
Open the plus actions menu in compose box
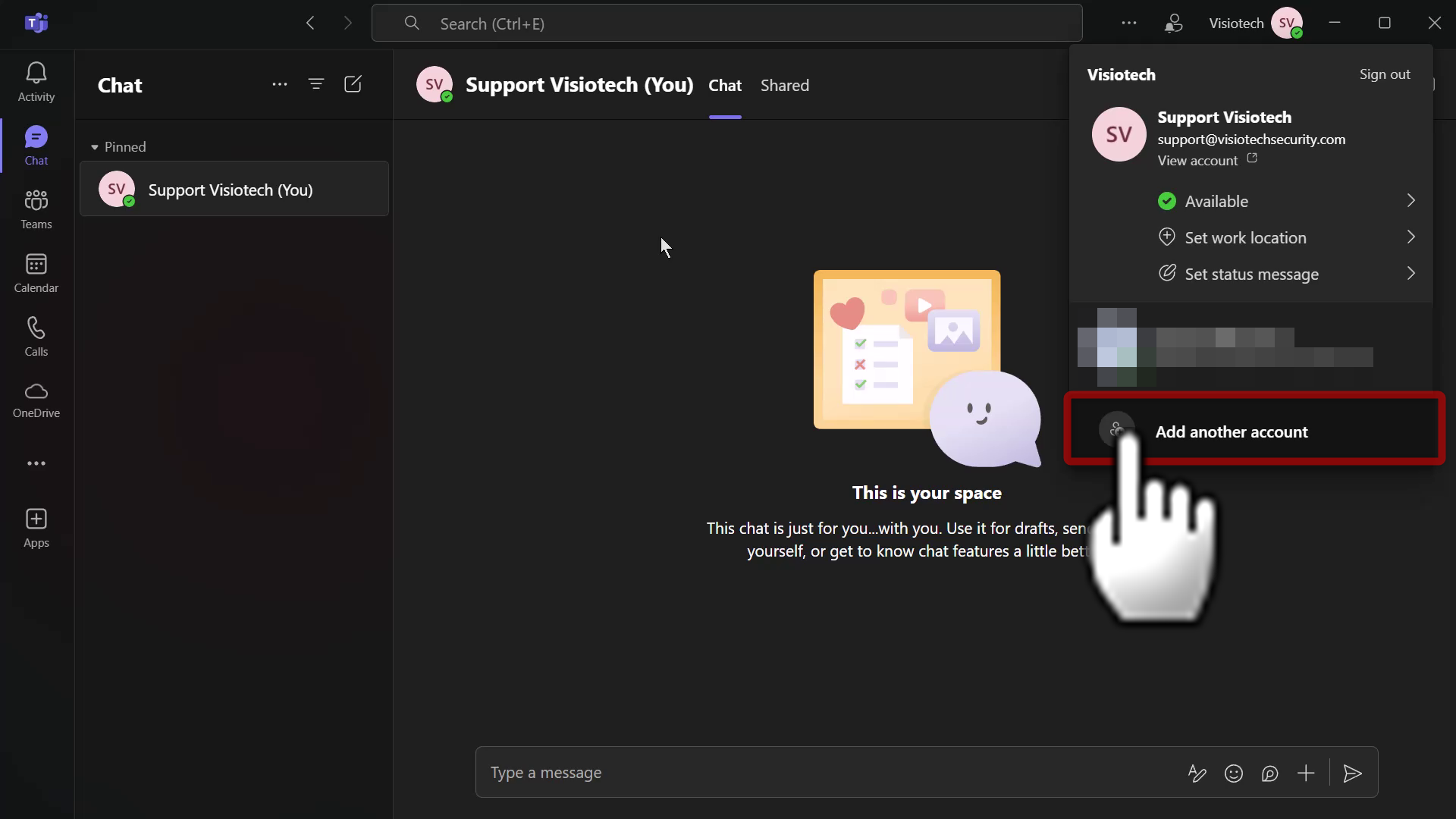coord(1306,773)
